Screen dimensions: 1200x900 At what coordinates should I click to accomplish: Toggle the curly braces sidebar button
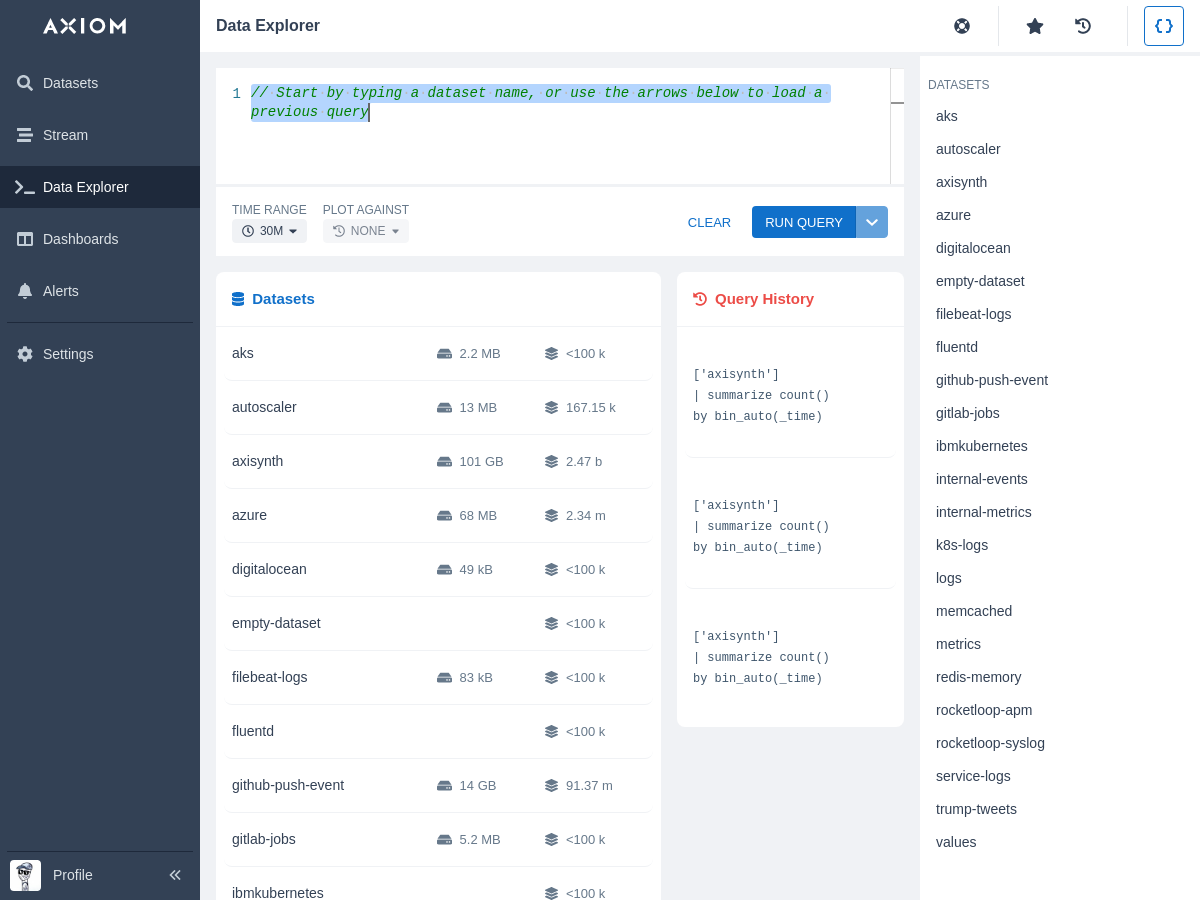pos(1163,26)
